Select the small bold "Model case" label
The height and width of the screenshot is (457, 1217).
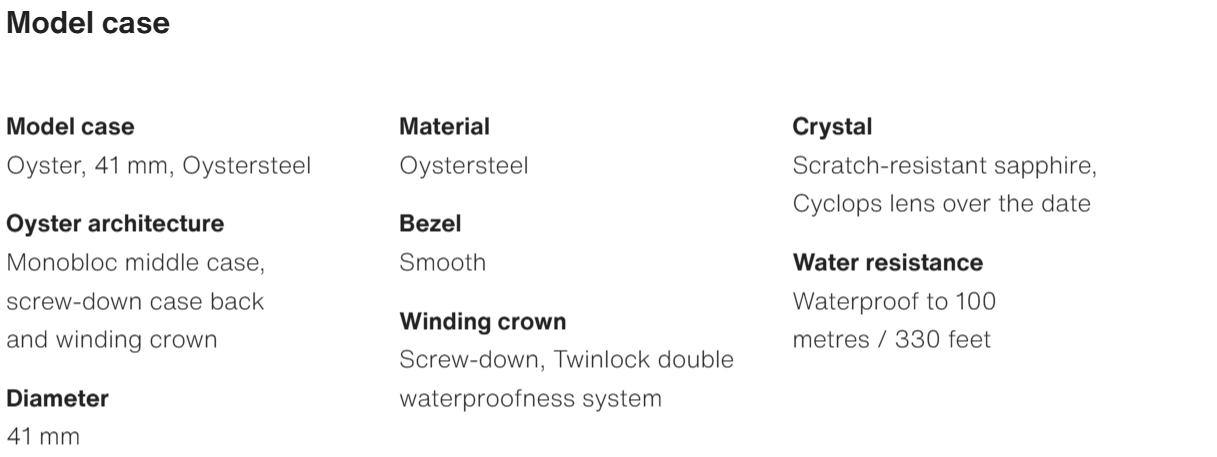coord(70,127)
